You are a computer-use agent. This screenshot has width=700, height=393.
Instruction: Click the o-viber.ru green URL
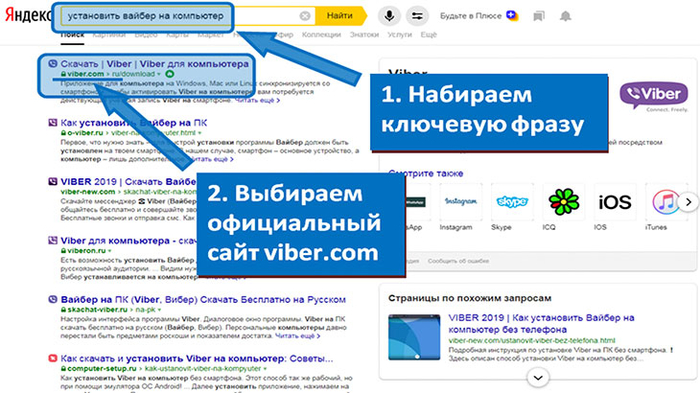[x=85, y=133]
